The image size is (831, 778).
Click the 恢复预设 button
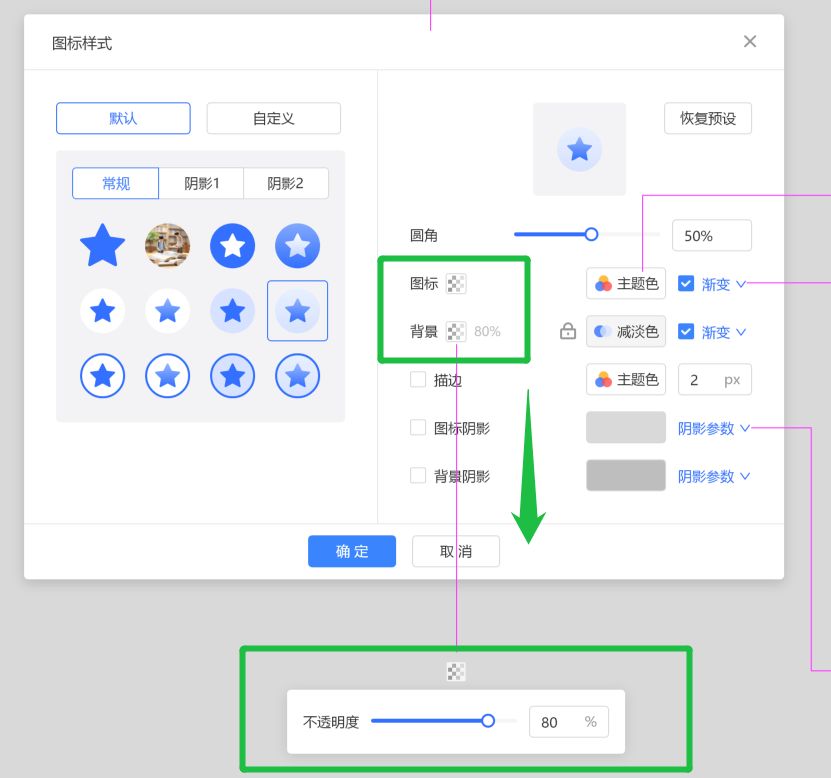point(708,118)
